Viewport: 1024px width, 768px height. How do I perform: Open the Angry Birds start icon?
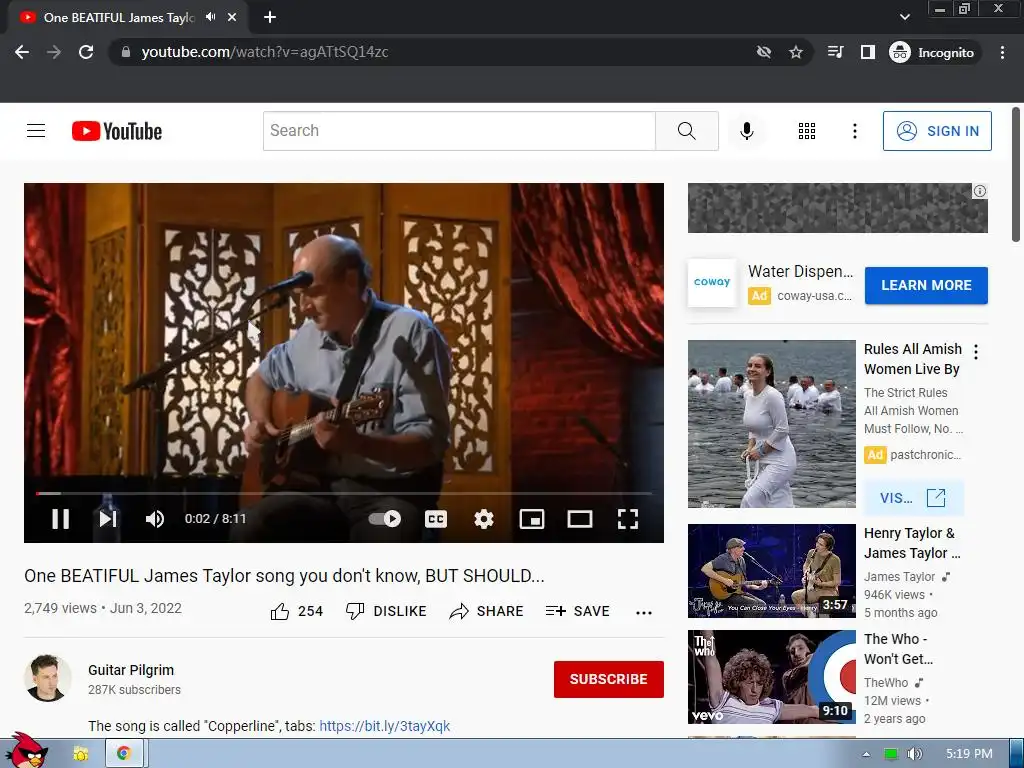[26, 751]
